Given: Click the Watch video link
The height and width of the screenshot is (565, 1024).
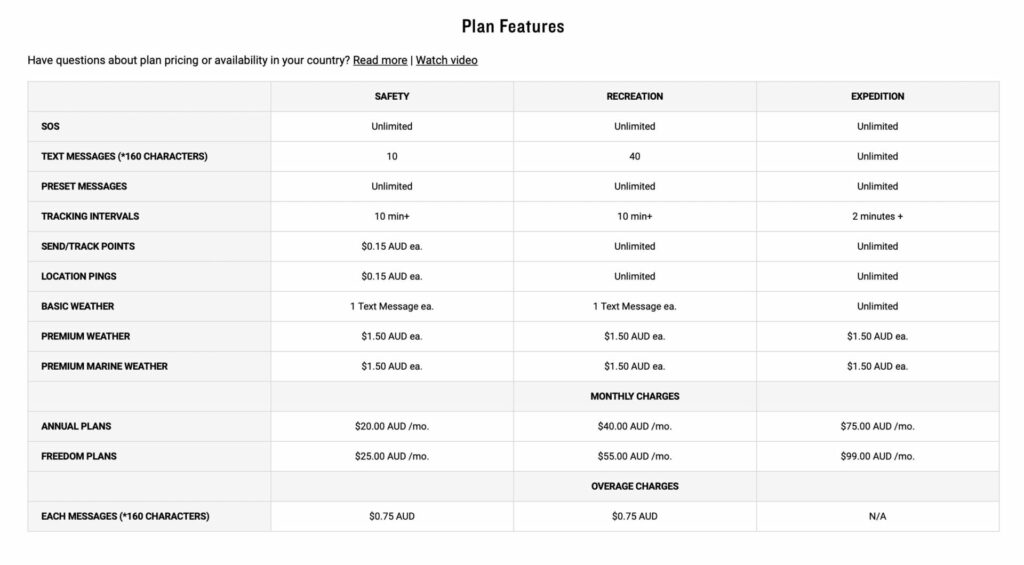Looking at the screenshot, I should coord(446,60).
